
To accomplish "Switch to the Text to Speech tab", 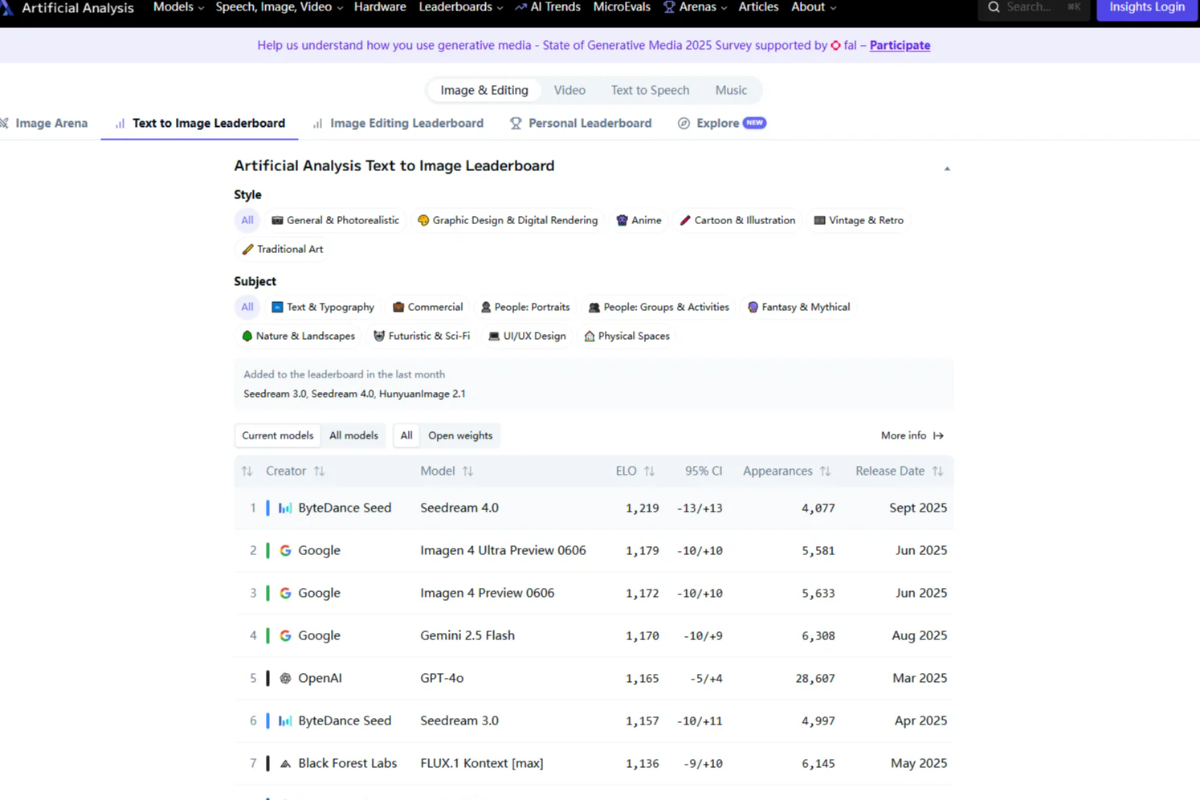I will click(x=650, y=90).
